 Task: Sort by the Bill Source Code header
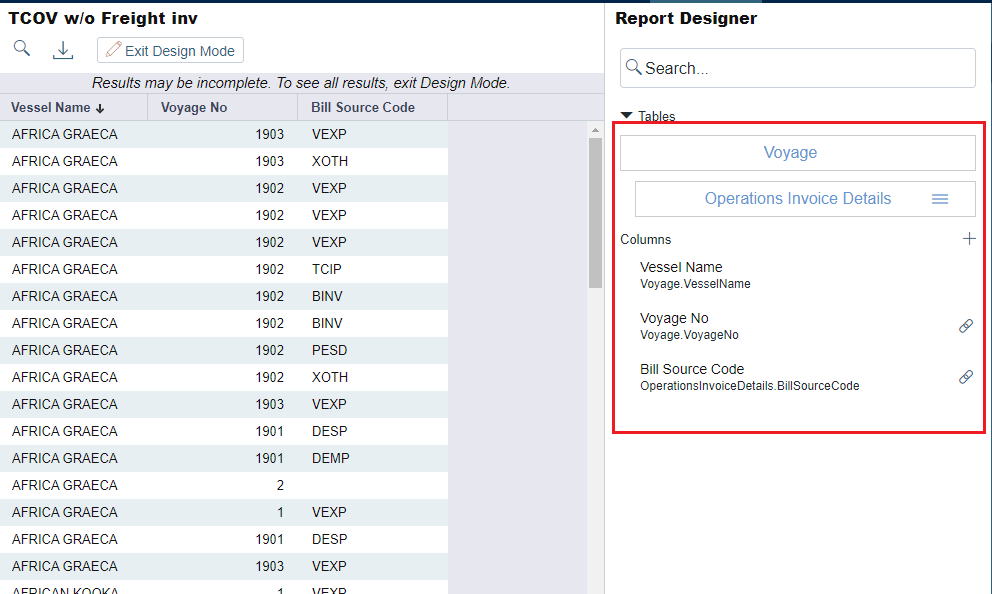click(x=362, y=108)
